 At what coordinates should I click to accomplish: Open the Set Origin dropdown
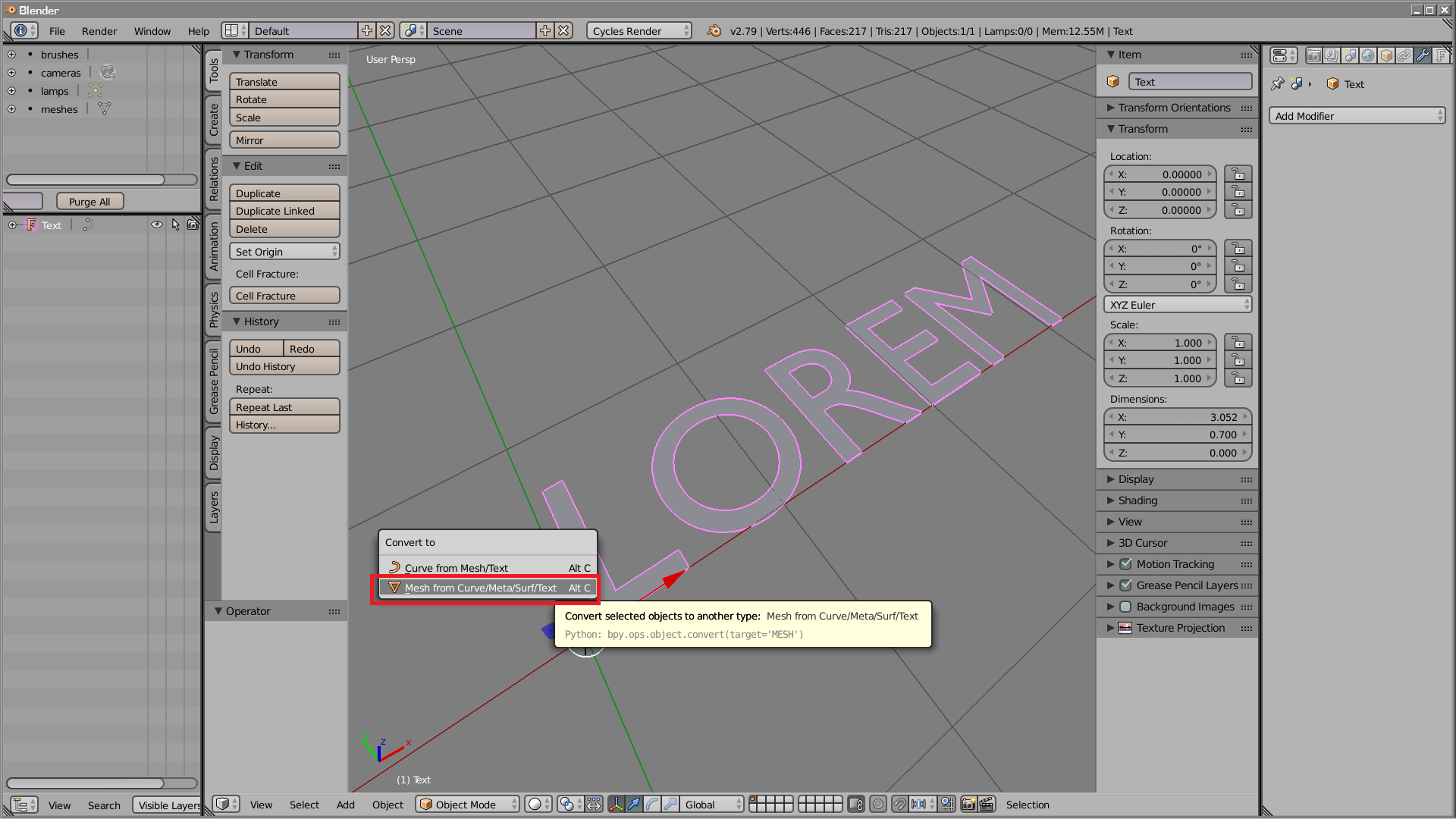(284, 252)
